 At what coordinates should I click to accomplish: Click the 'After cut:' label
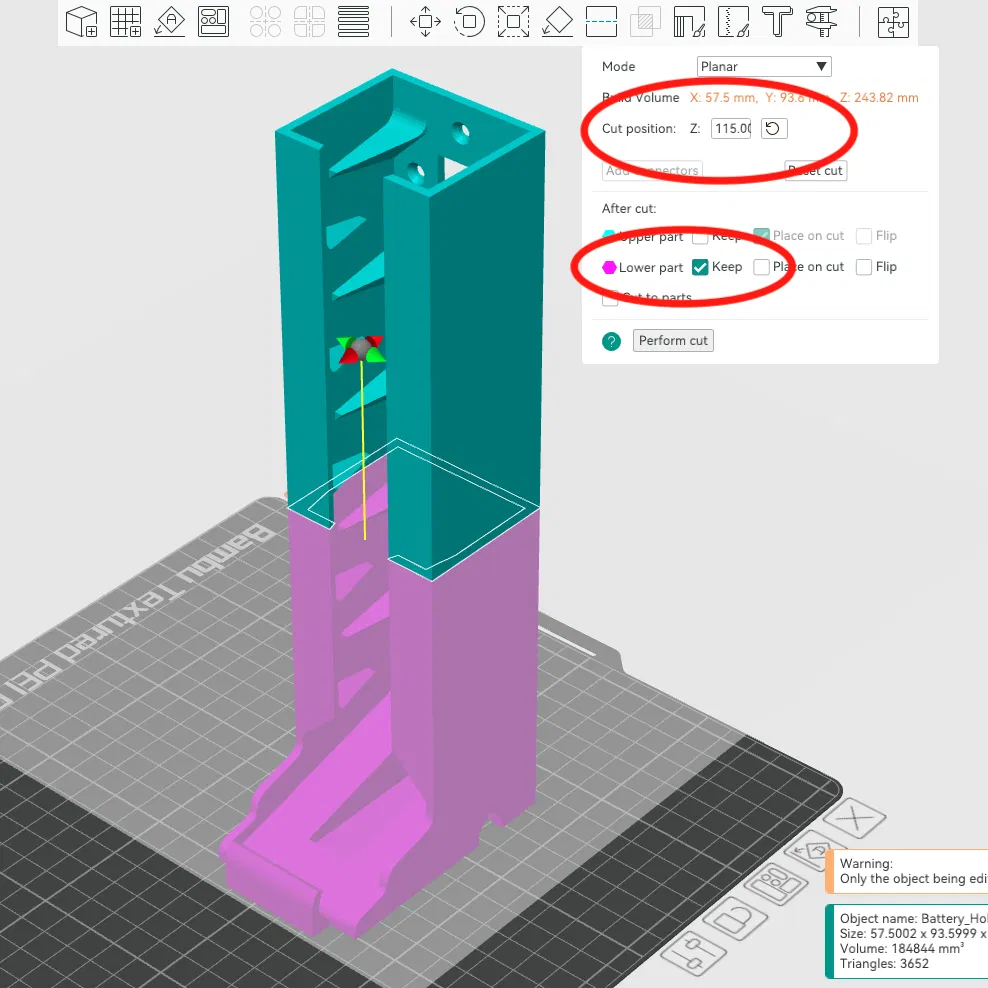click(x=629, y=209)
